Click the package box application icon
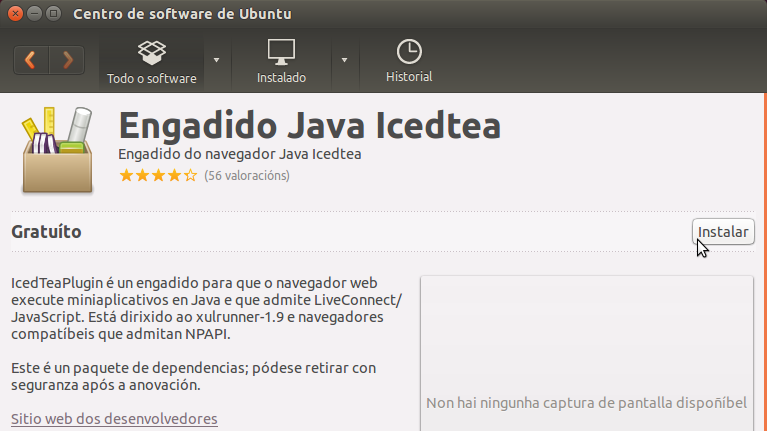The height and width of the screenshot is (431, 767). (57, 150)
